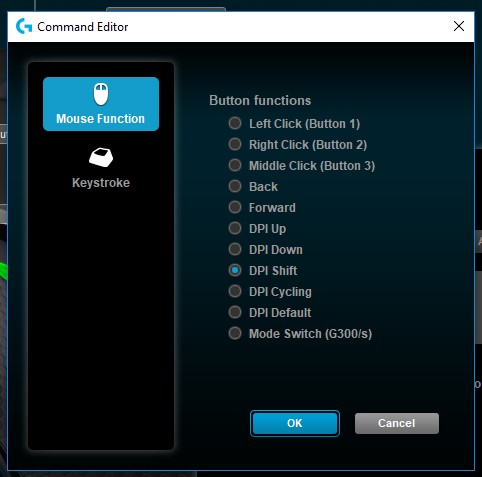
Task: Select the Mouse Function tab
Action: click(x=101, y=104)
